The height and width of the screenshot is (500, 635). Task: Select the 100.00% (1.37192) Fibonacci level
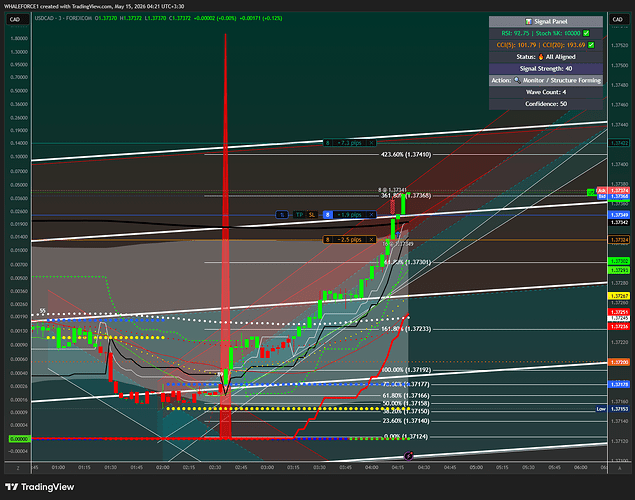tap(406, 370)
